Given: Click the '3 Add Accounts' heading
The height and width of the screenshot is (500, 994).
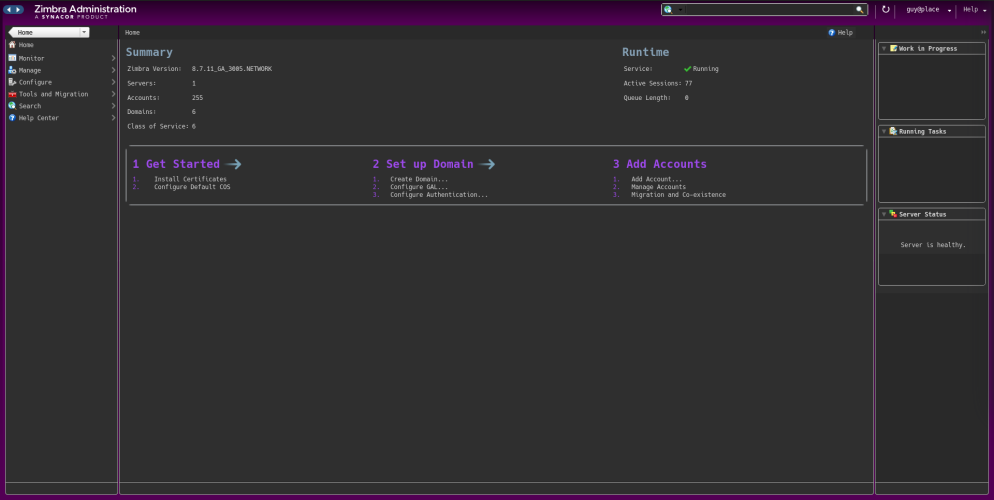Looking at the screenshot, I should point(659,164).
